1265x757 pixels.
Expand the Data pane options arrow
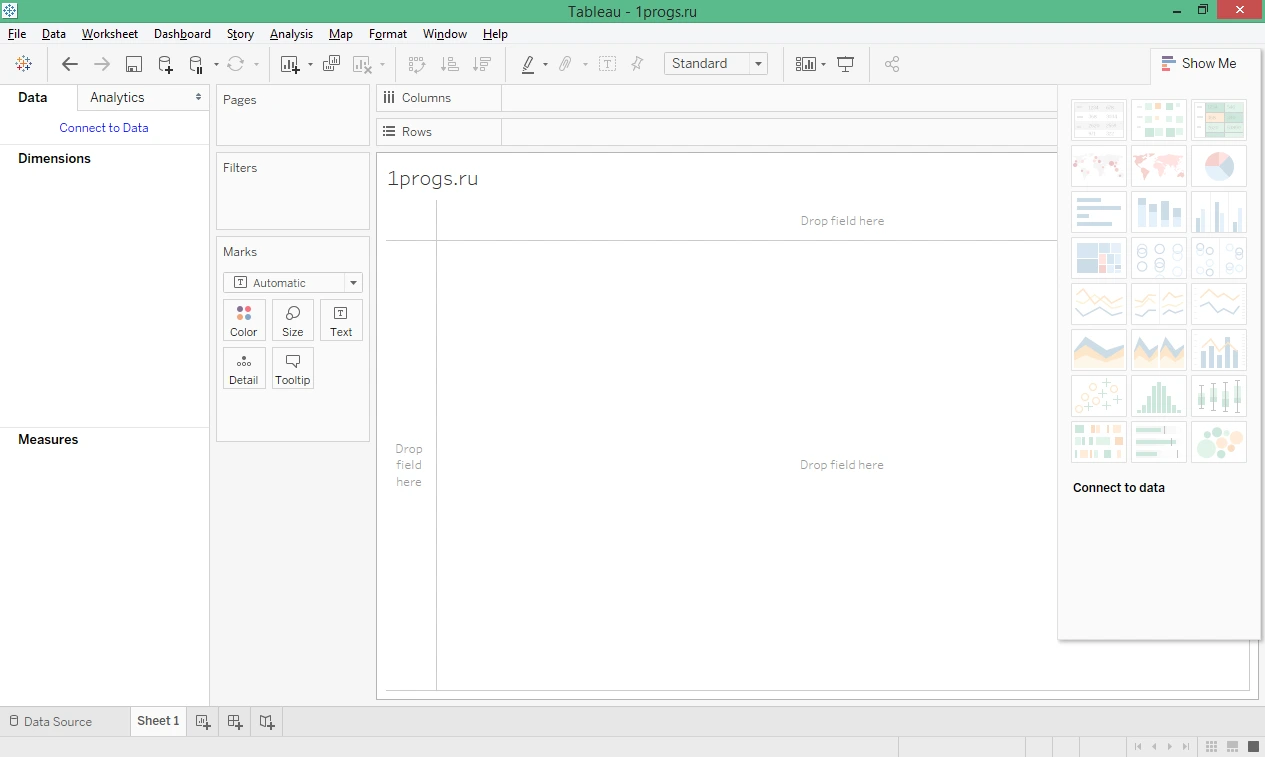pos(198,97)
